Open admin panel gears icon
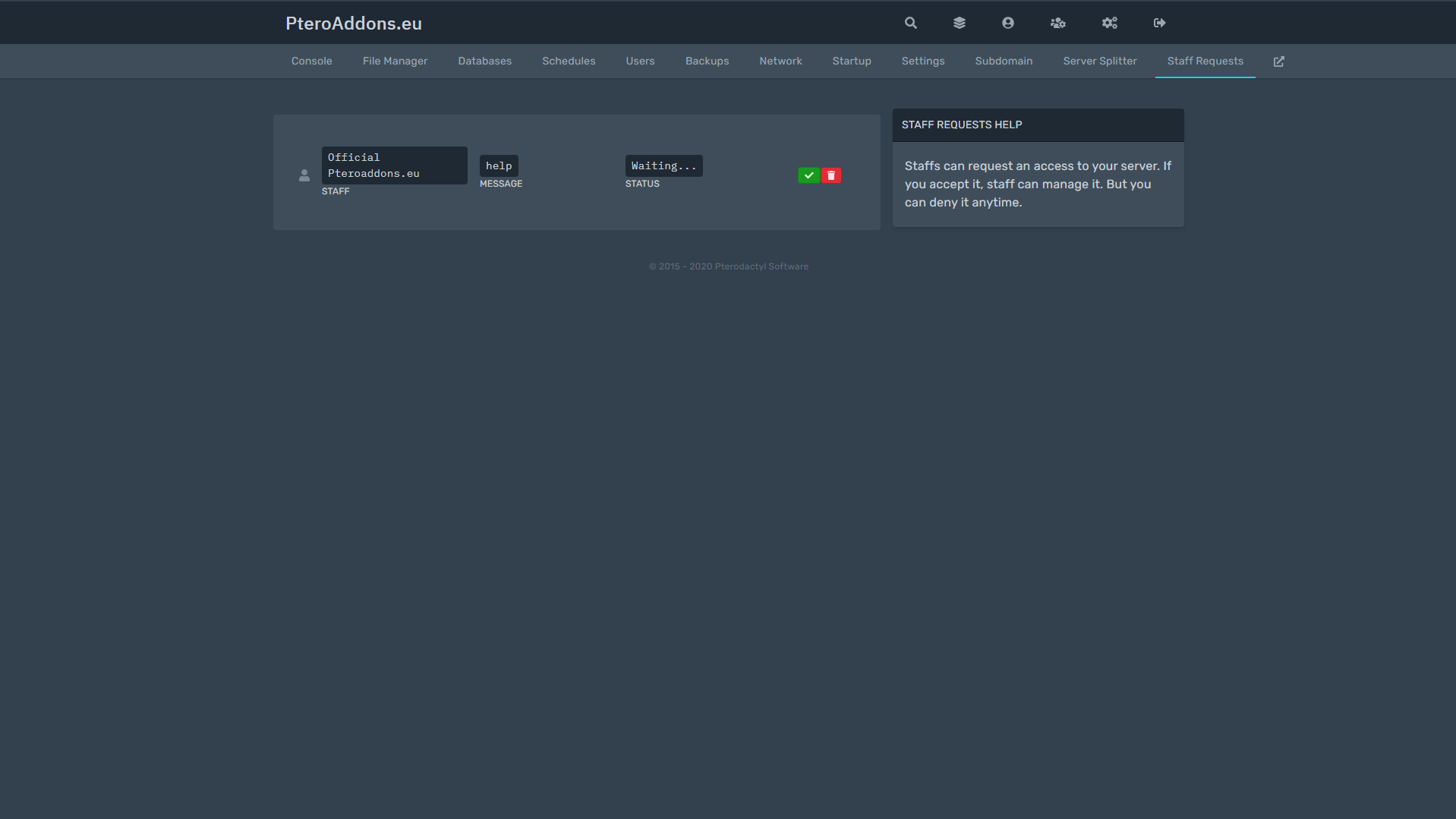This screenshot has height=819, width=1456. pyautogui.click(x=1109, y=23)
